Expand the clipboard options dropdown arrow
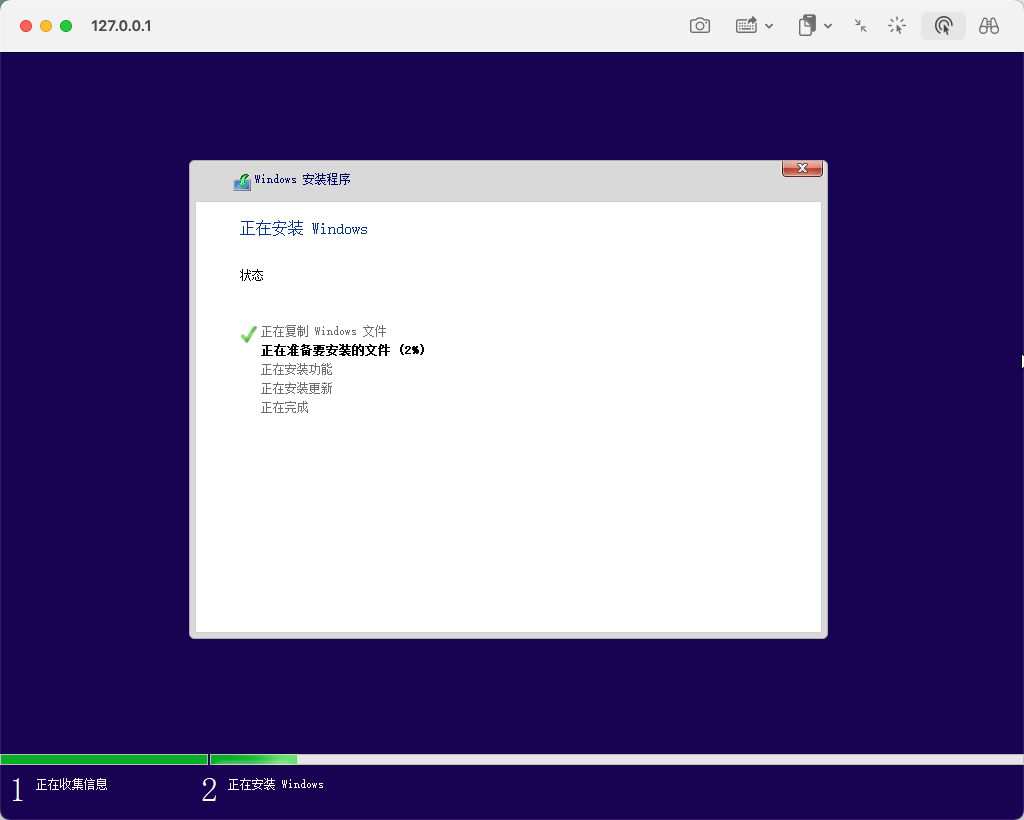This screenshot has width=1024, height=820. (x=828, y=26)
